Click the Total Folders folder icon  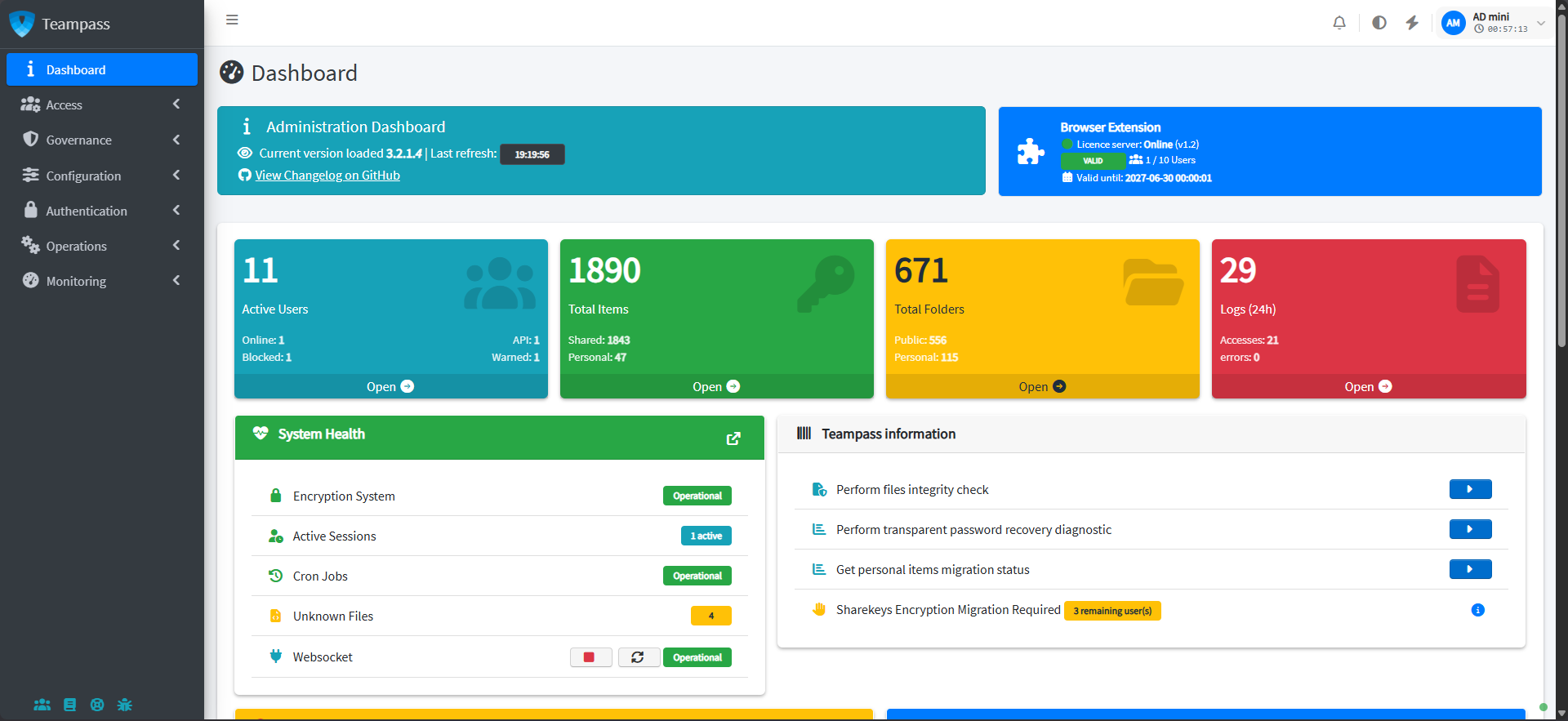pyautogui.click(x=1152, y=283)
